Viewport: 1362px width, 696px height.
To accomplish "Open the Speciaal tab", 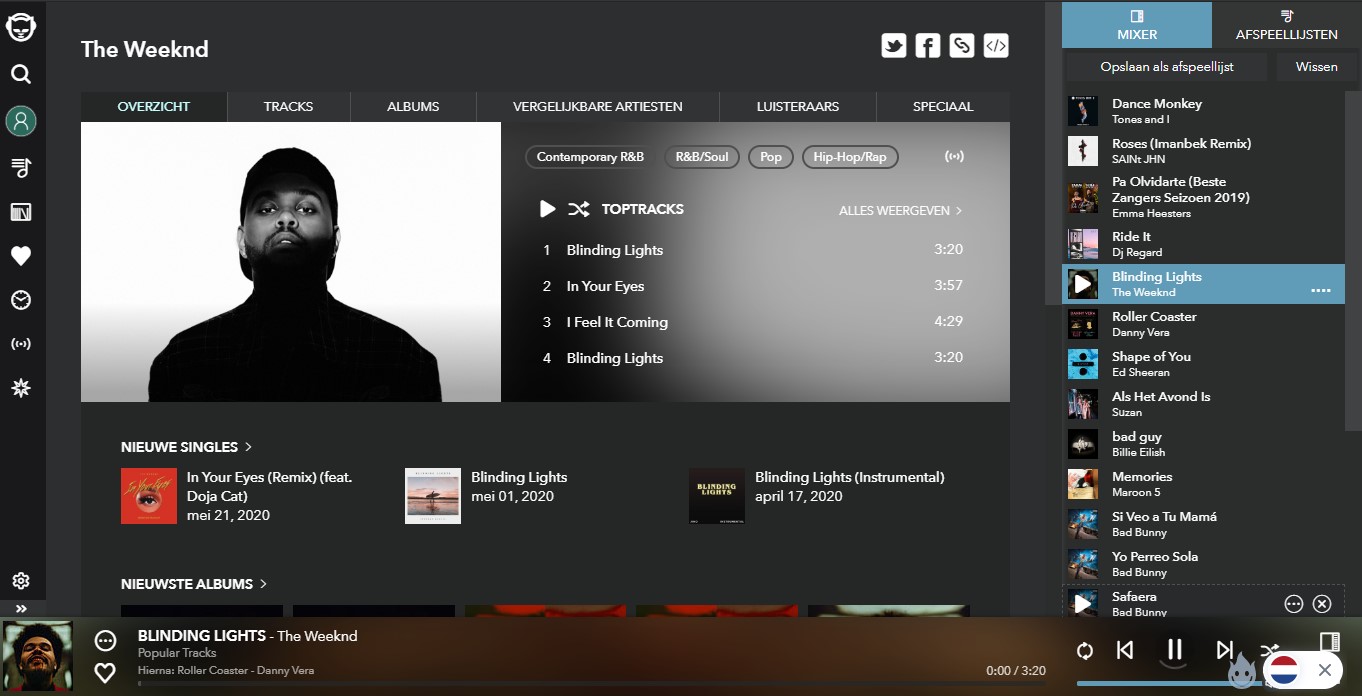I will [x=943, y=106].
